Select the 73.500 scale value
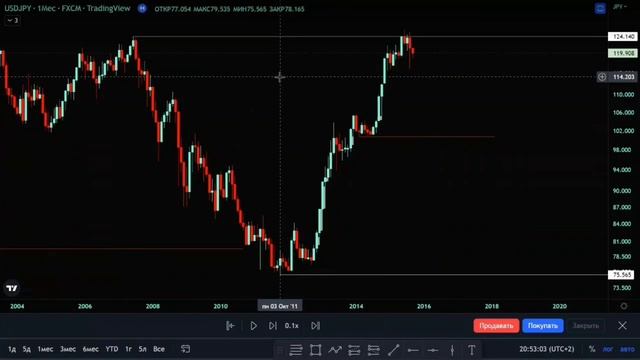Image resolution: width=640 pixels, height=360 pixels. pyautogui.click(x=622, y=288)
